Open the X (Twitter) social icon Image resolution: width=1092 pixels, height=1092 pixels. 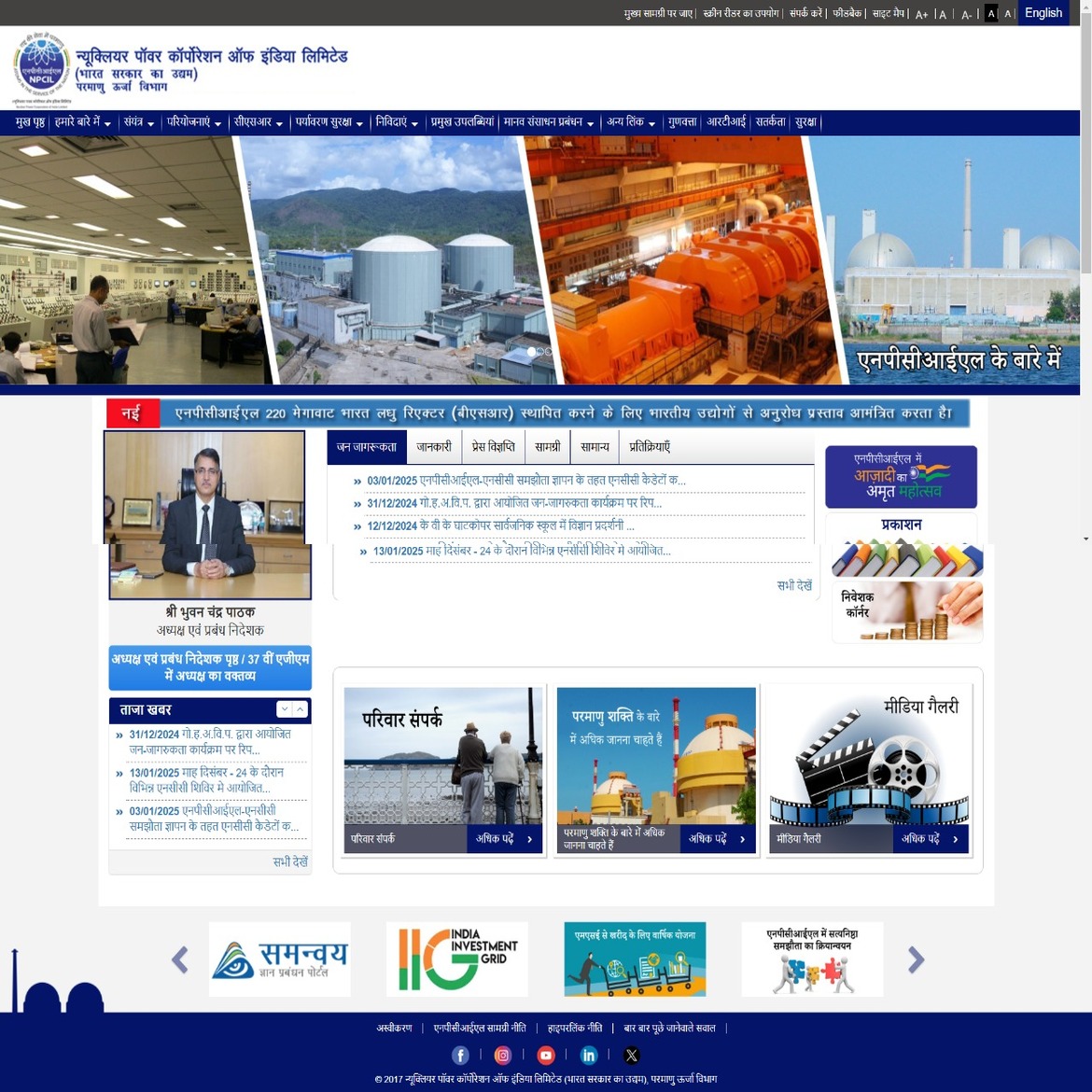pos(632,1055)
